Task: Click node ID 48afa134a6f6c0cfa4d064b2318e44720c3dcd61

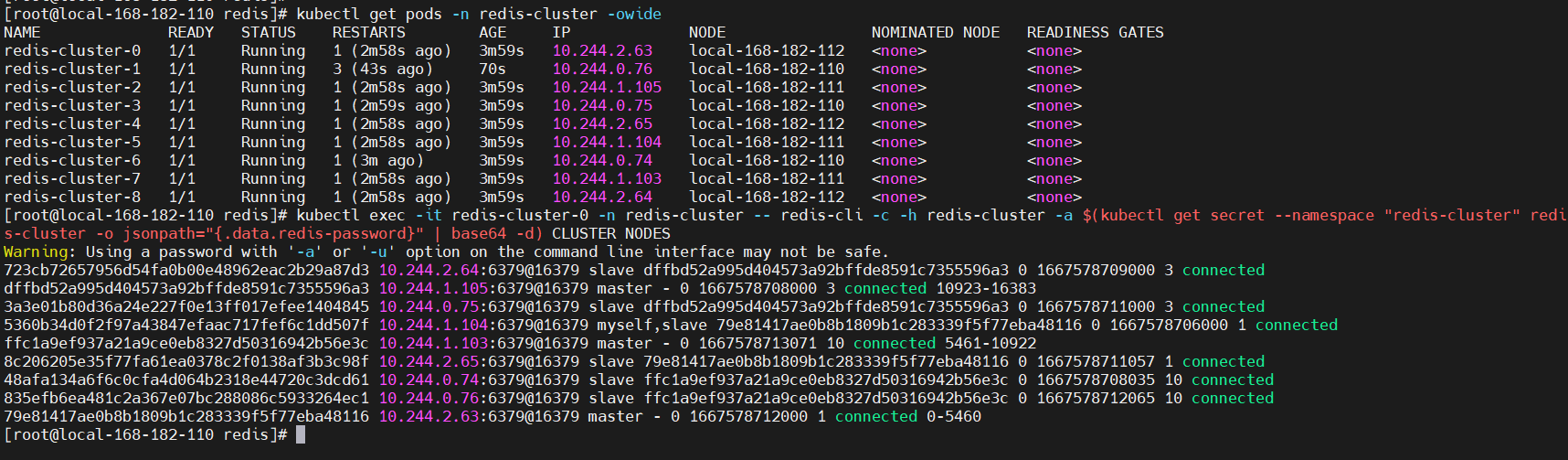Action: point(186,380)
